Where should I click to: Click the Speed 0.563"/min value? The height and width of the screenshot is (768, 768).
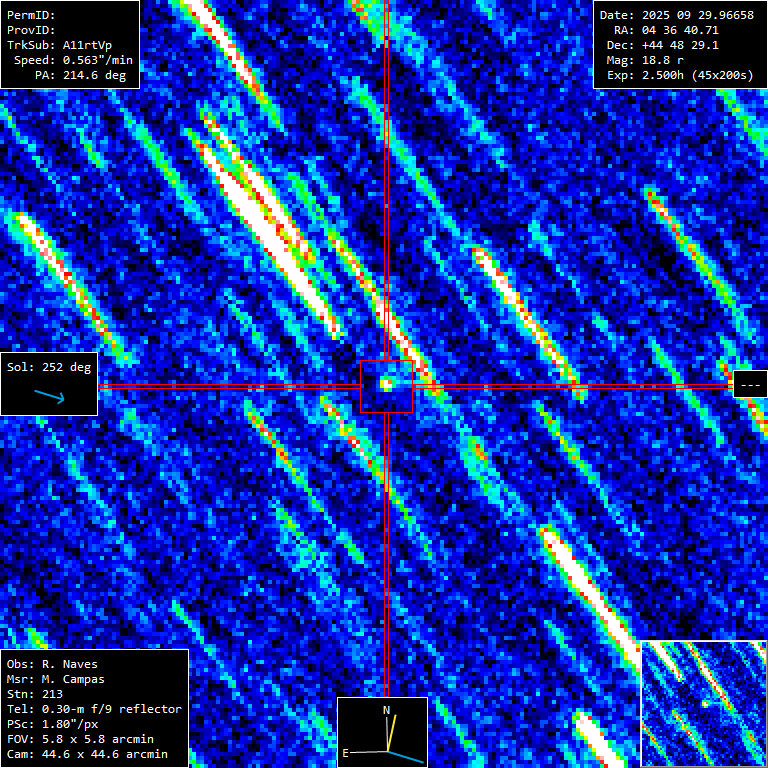click(73, 60)
